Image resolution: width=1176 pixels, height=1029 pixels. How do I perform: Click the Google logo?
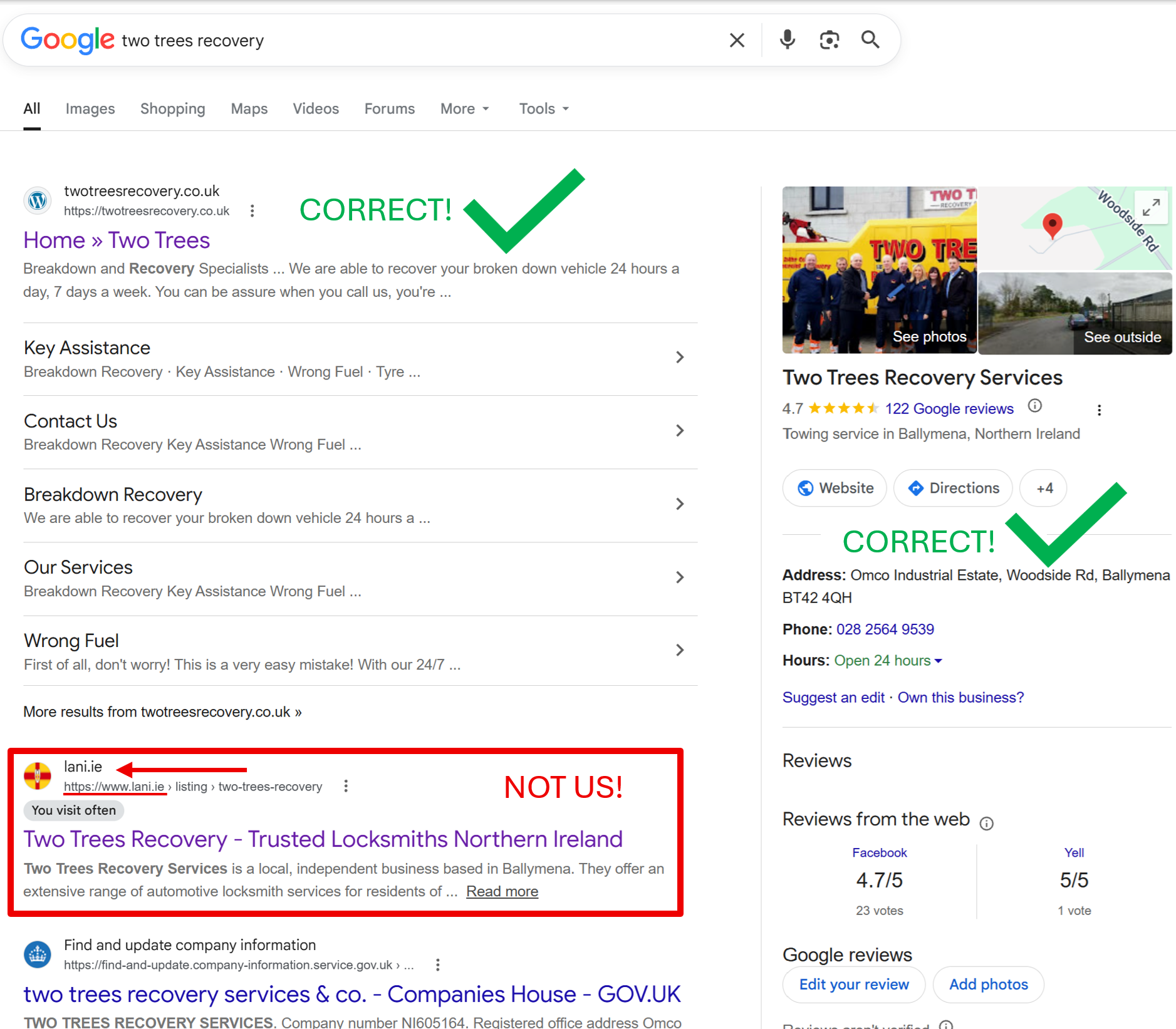pyautogui.click(x=68, y=40)
